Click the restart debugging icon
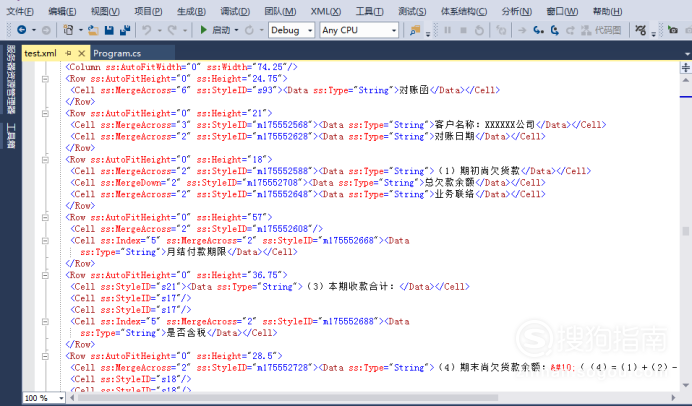Screen dimensions: 692x406 479,30
